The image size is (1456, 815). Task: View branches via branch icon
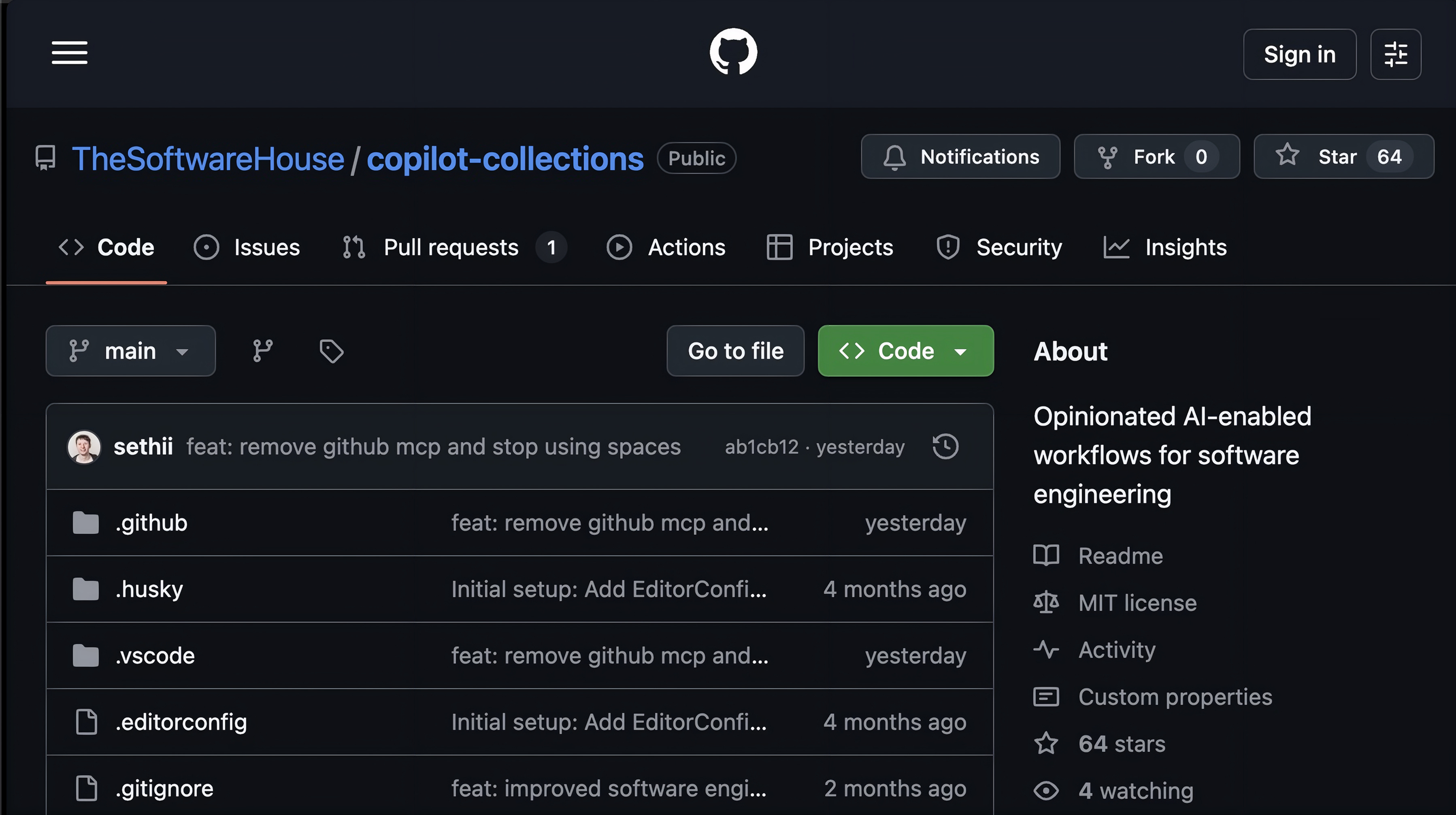coord(263,351)
